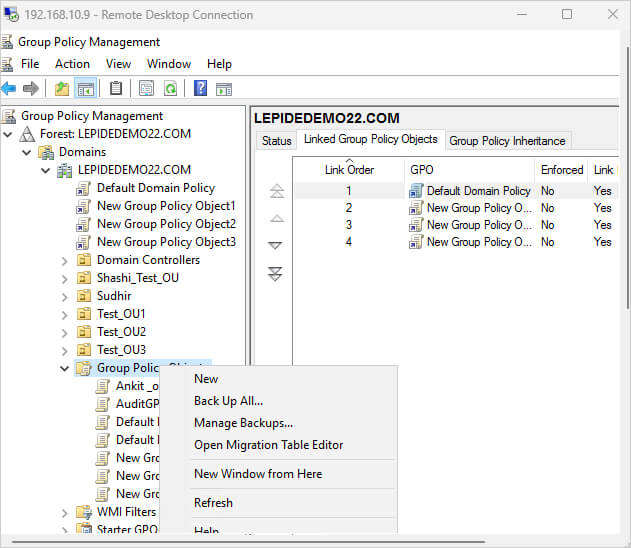Click the Domain Controllers OU folder icon
The height and width of the screenshot is (548, 631).
point(83,260)
